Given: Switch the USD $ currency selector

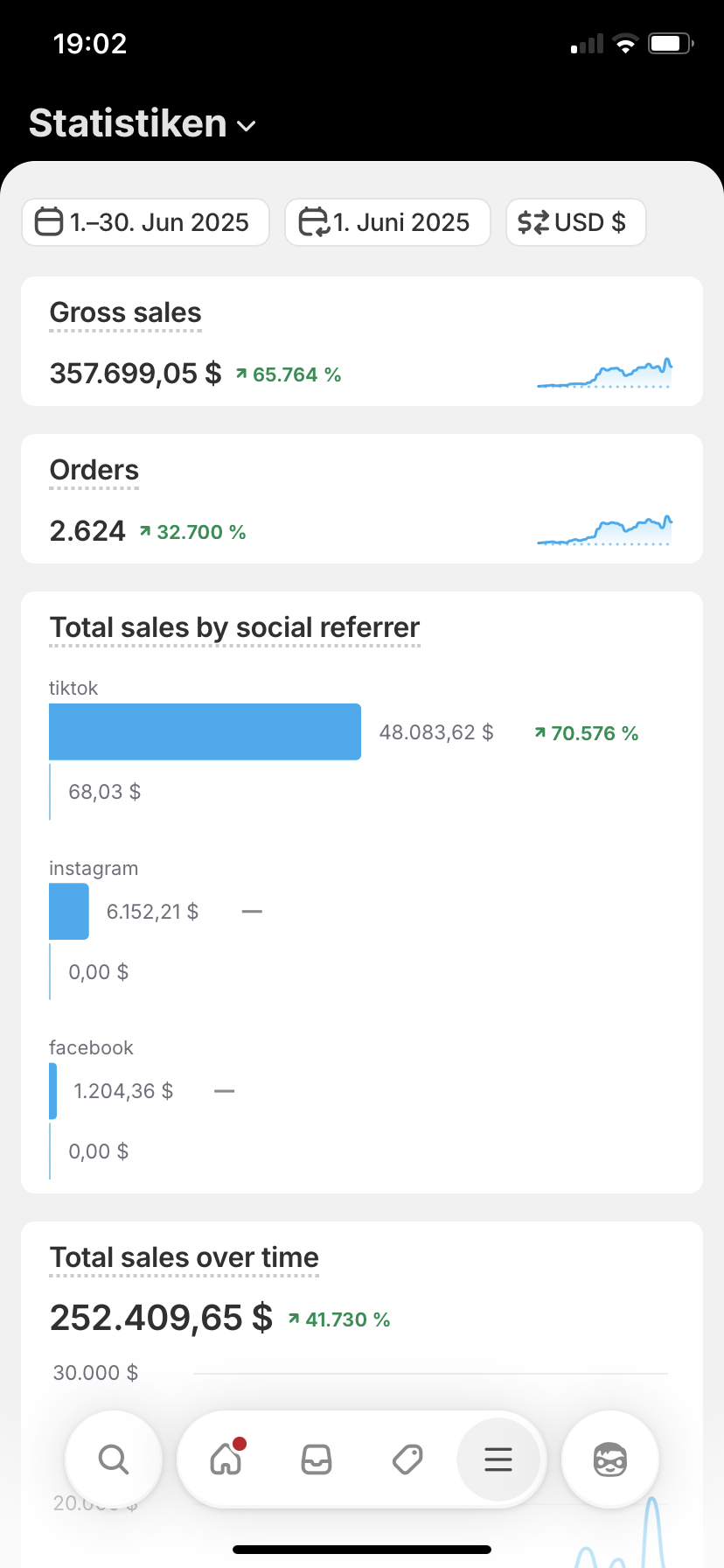Looking at the screenshot, I should [575, 222].
